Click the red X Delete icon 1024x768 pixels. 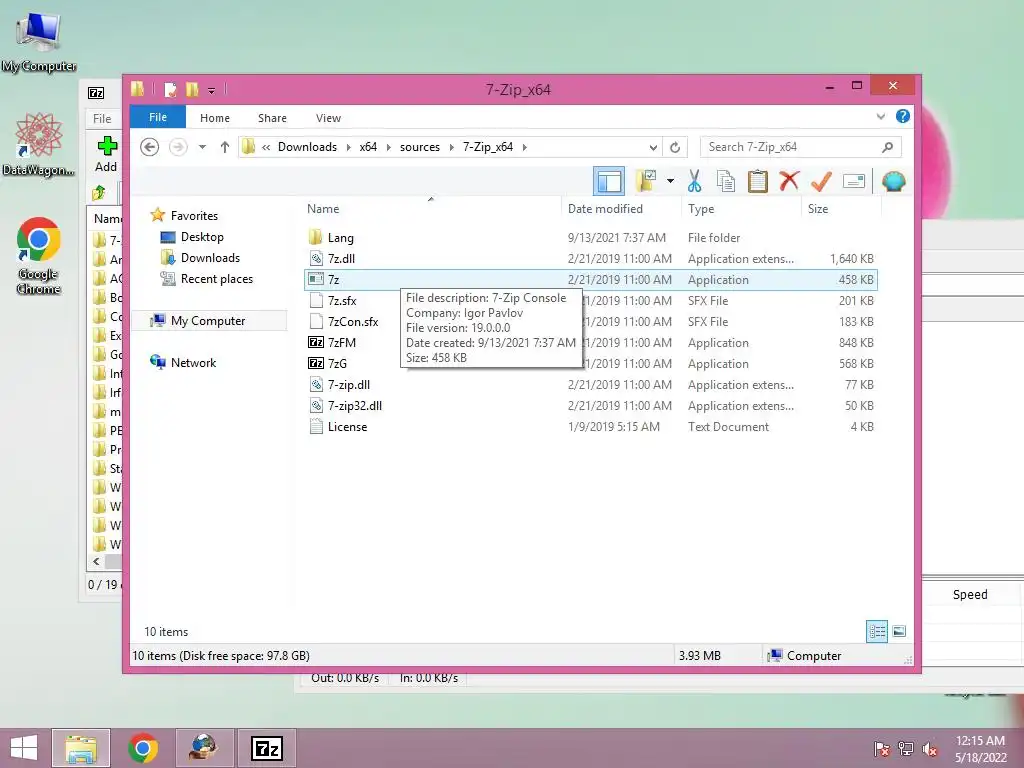(x=789, y=180)
